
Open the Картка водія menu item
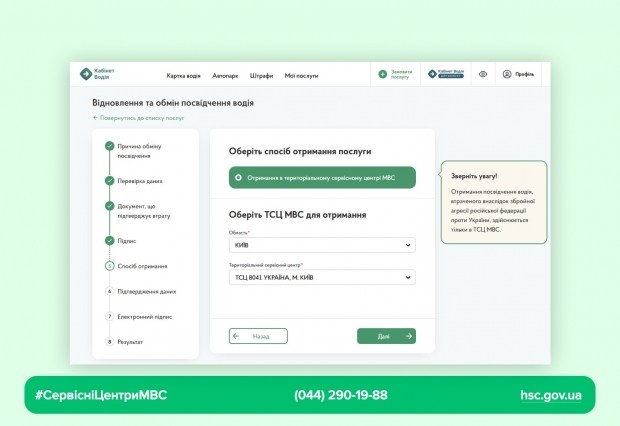click(183, 75)
